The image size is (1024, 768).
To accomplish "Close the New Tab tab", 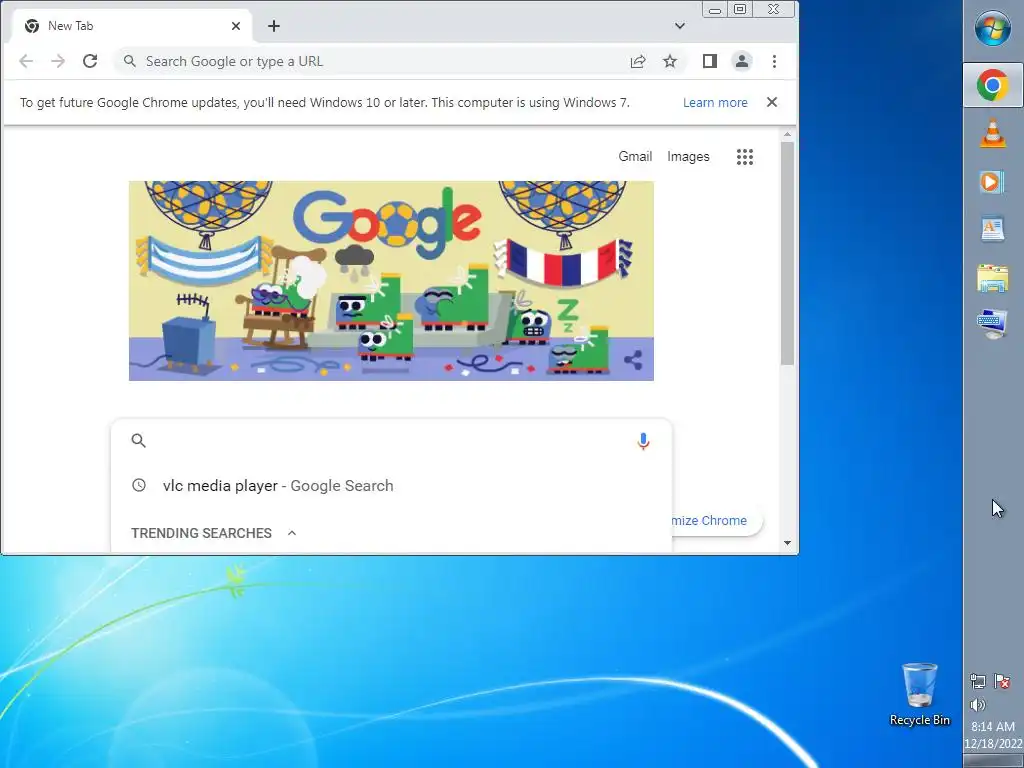I will point(236,26).
